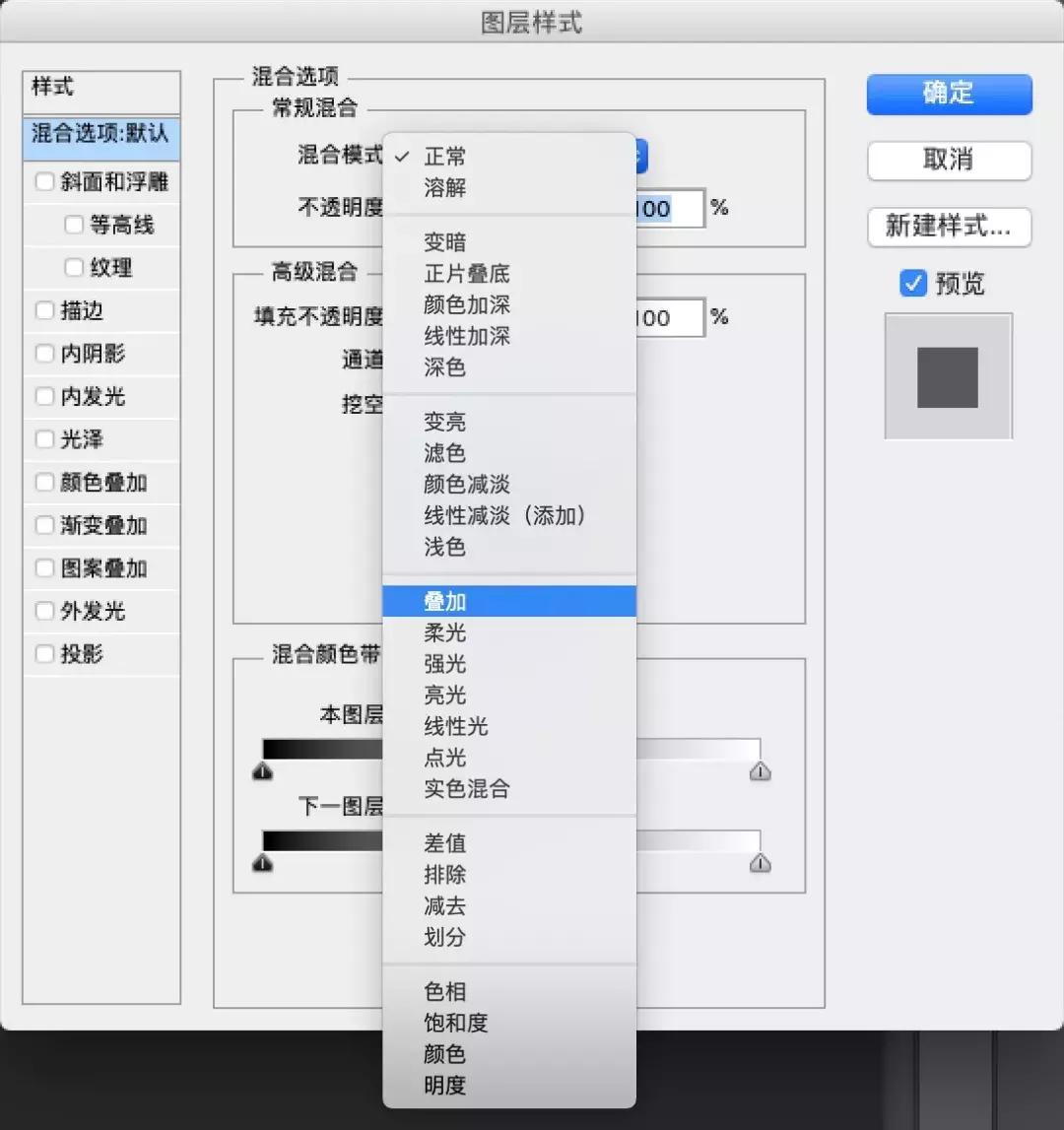Screen dimensions: 1064x1130
Task: Pick the 差值 (Difference) blend mode
Action: (443, 843)
